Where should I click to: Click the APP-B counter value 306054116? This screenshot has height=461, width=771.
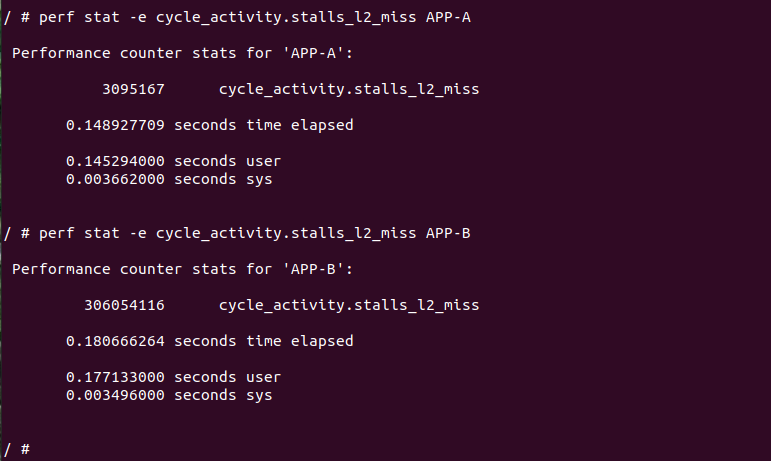[x=124, y=305]
